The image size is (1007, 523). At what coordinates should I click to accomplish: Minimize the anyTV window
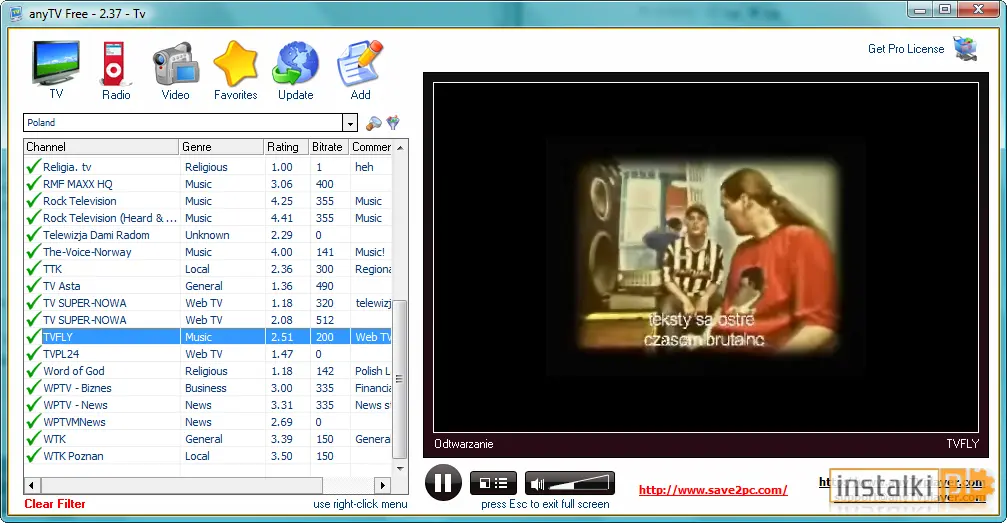(x=920, y=10)
